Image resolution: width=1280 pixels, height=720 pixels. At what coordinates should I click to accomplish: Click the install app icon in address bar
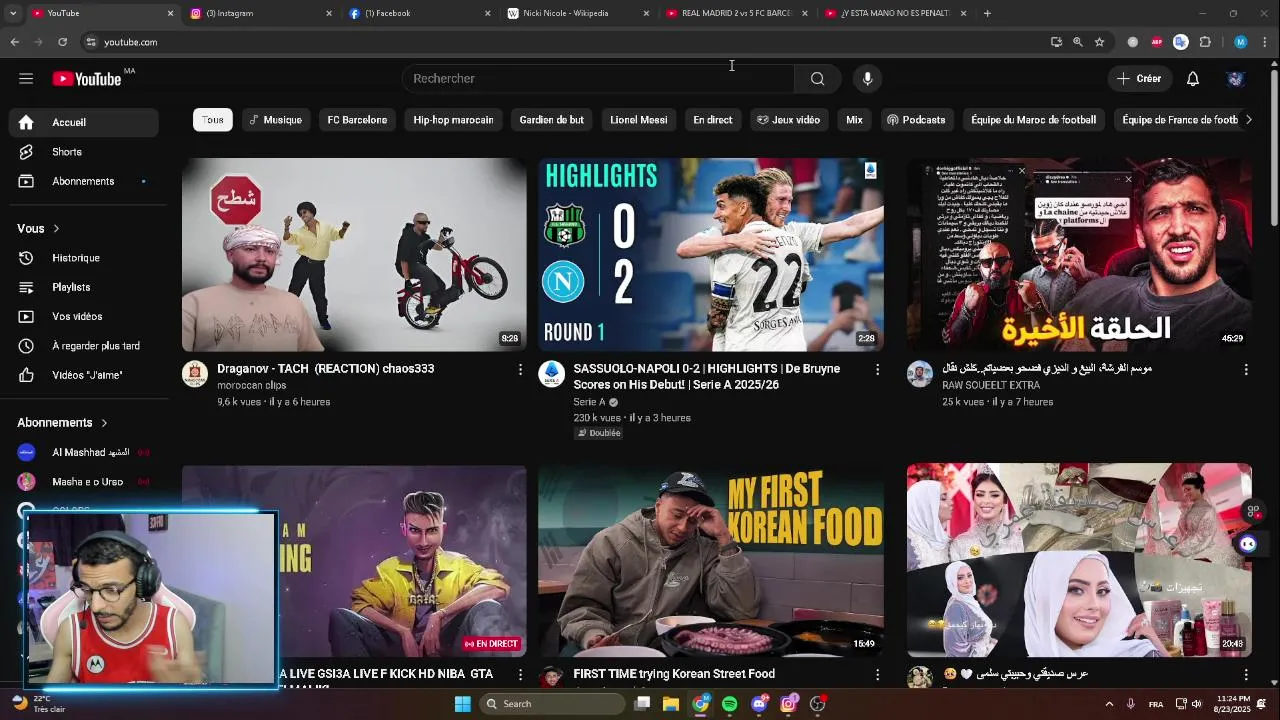[1056, 42]
